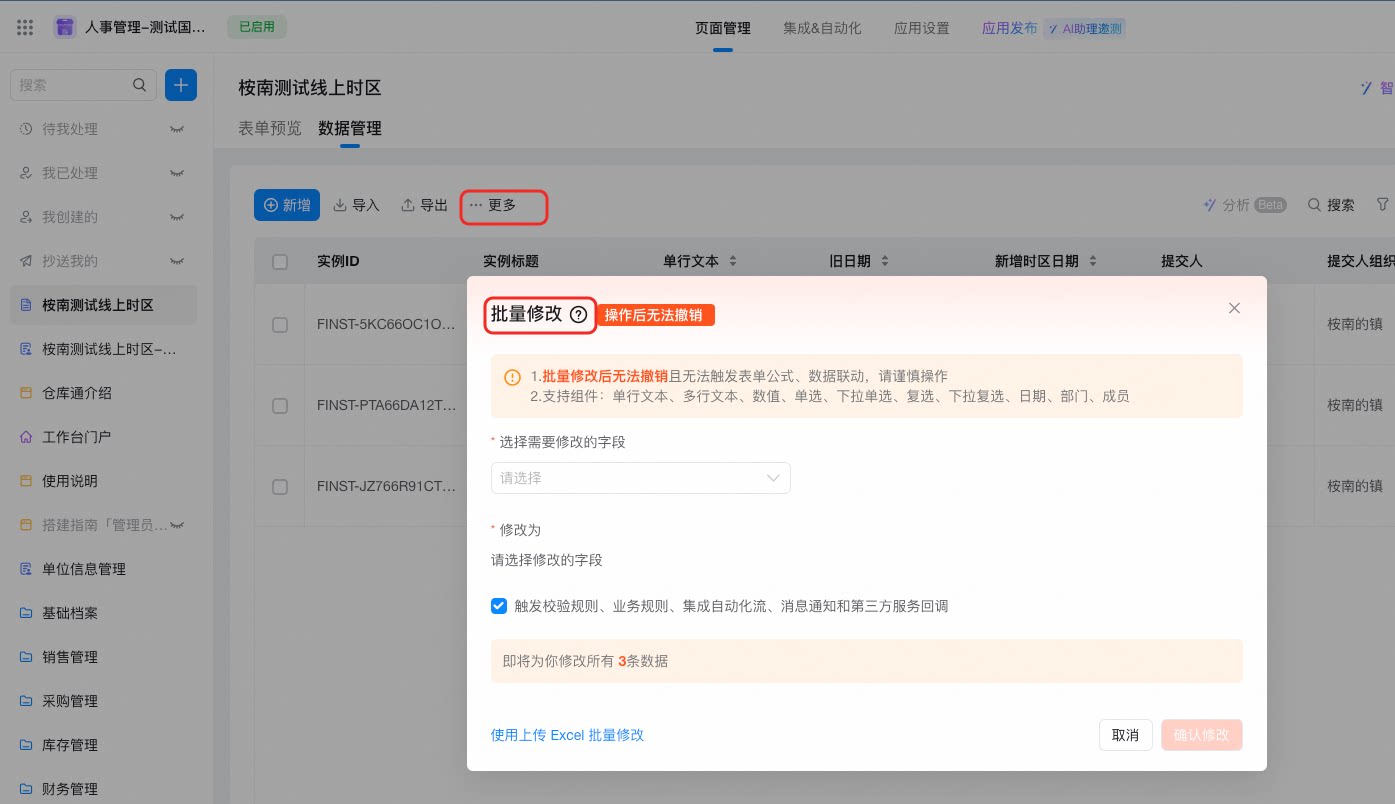Check the row FINST-5KC66OC1O checkbox
The height and width of the screenshot is (804, 1395).
pyautogui.click(x=280, y=325)
